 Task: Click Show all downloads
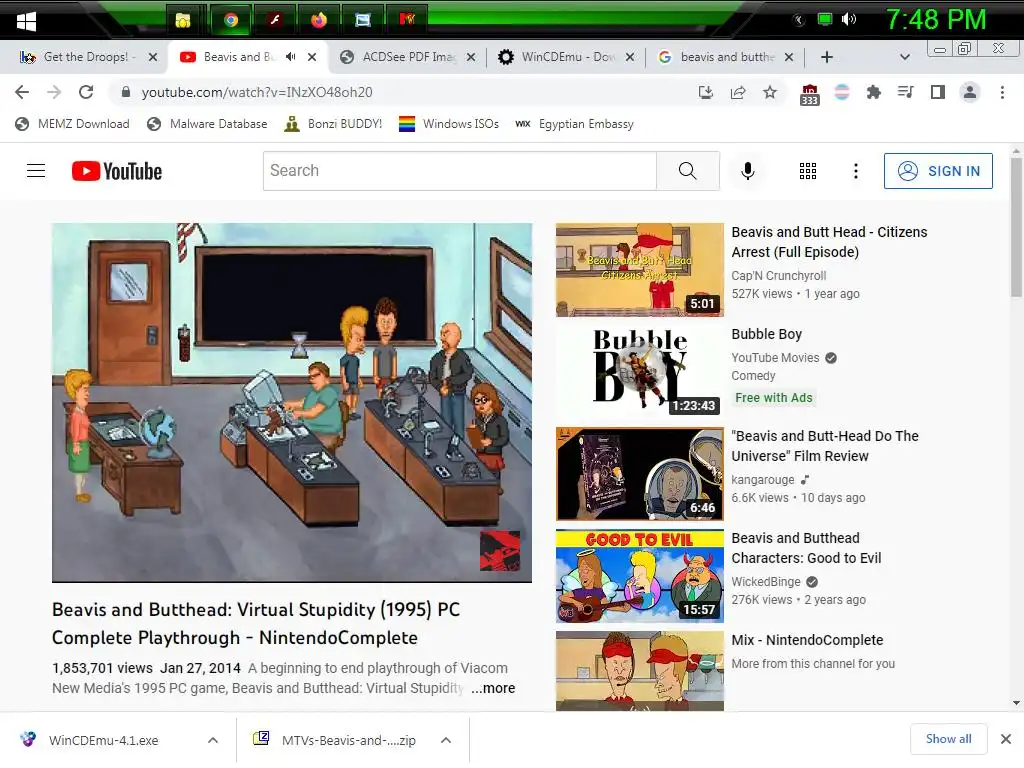click(948, 739)
